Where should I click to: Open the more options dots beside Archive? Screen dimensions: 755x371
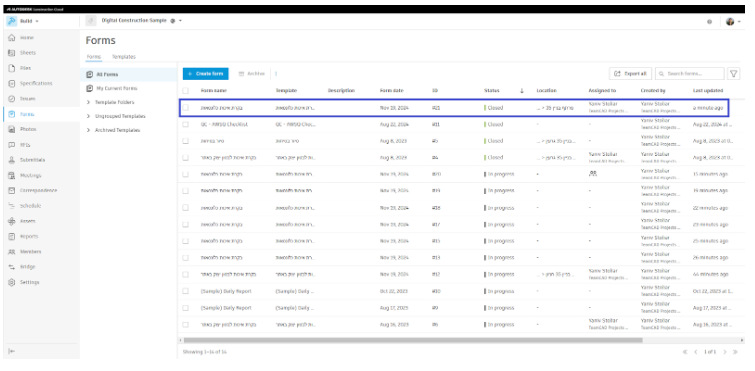[x=276, y=74]
